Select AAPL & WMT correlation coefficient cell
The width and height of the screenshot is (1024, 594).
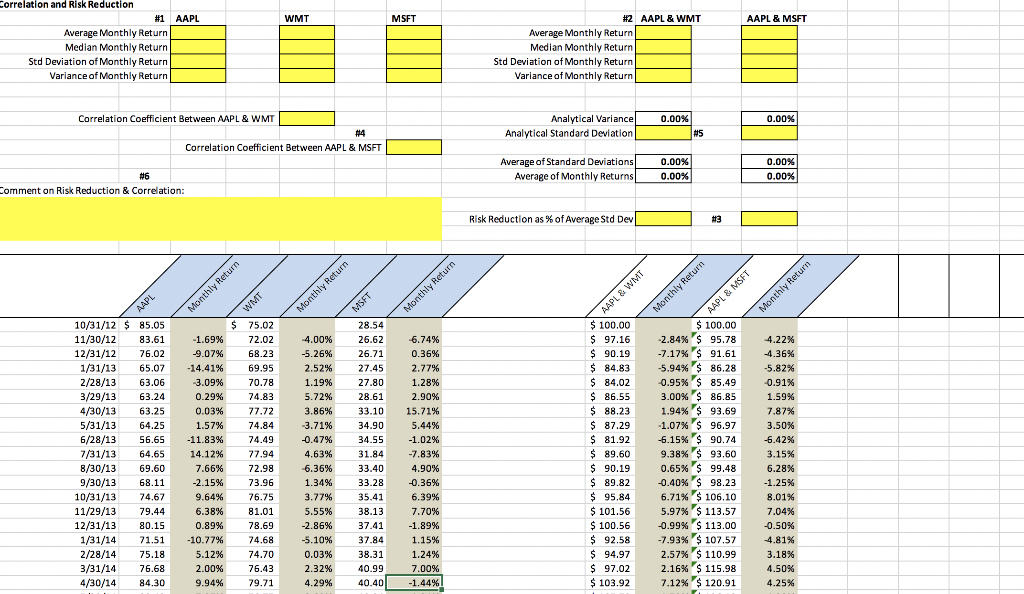(307, 119)
